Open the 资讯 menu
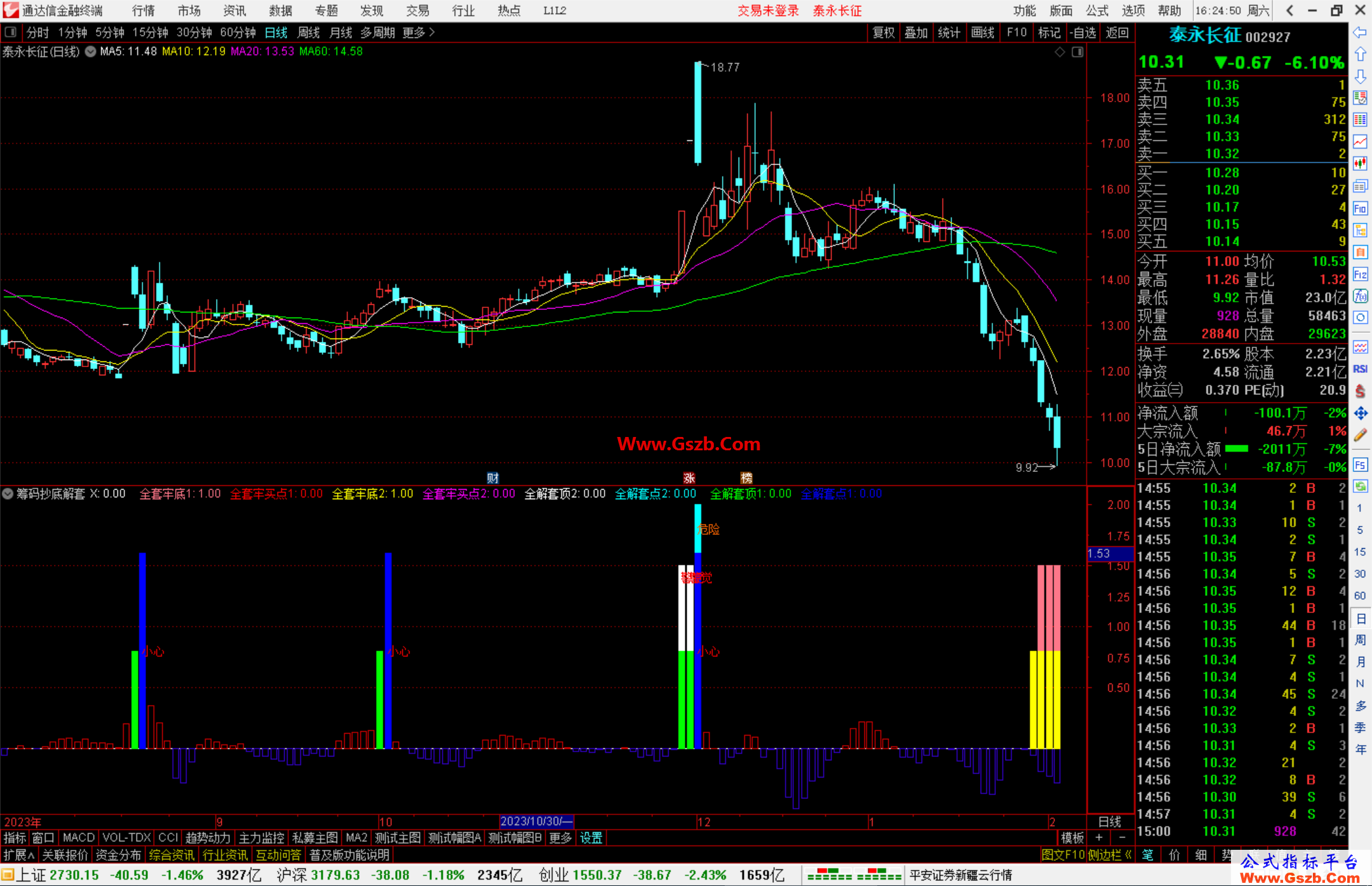The image size is (1372, 886). click(235, 11)
